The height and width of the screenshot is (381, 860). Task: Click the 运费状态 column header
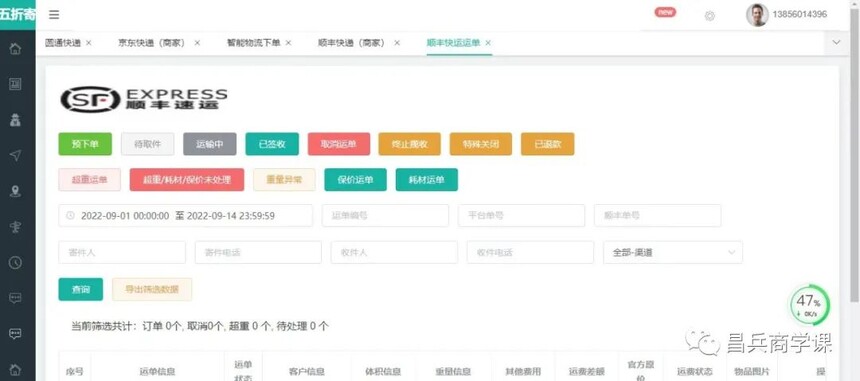pyautogui.click(x=694, y=372)
